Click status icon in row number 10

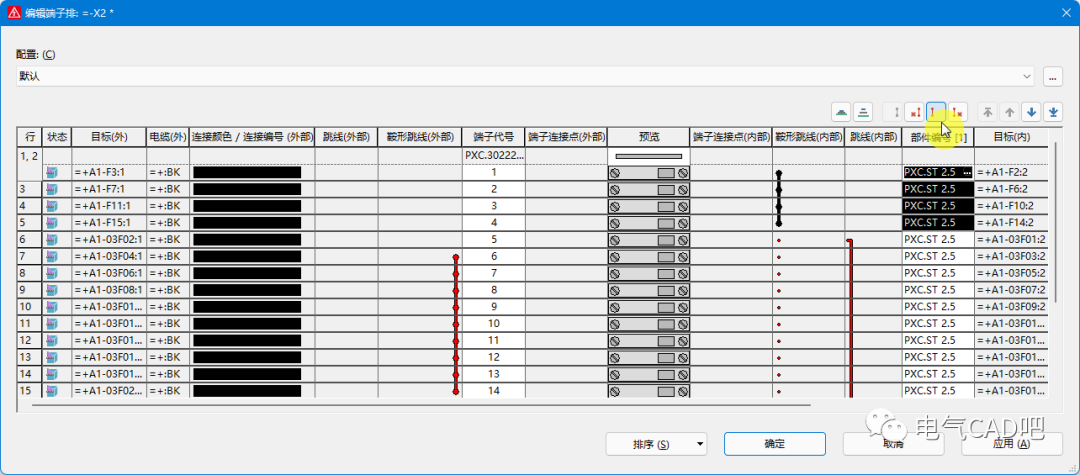click(x=52, y=307)
